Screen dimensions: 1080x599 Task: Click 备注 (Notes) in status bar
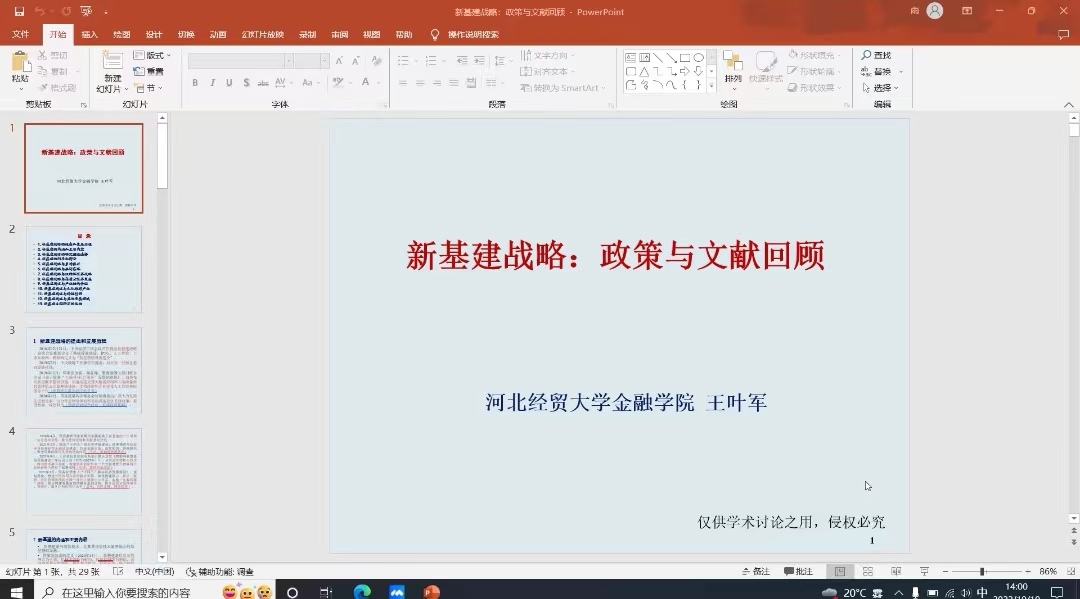(x=756, y=571)
